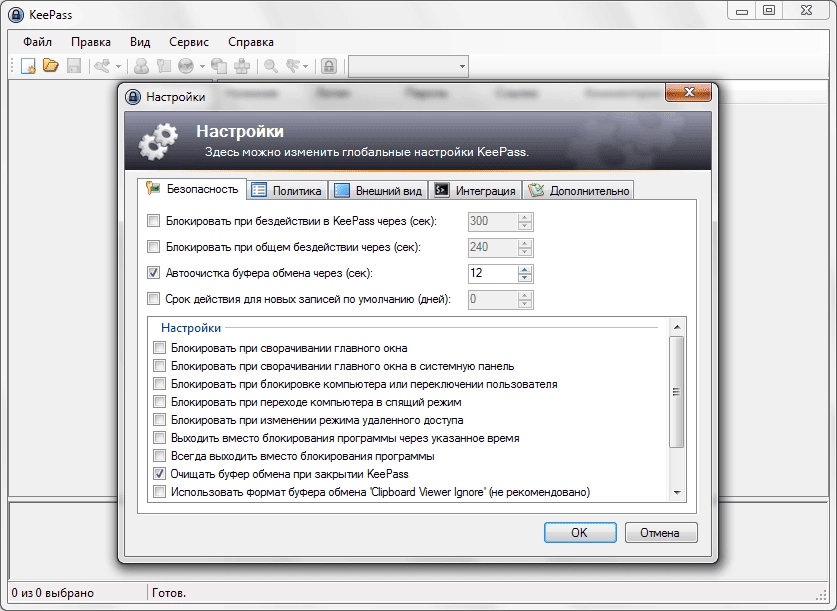Click the settings list scroll up arrow
This screenshot has height=611, width=837.
[676, 327]
